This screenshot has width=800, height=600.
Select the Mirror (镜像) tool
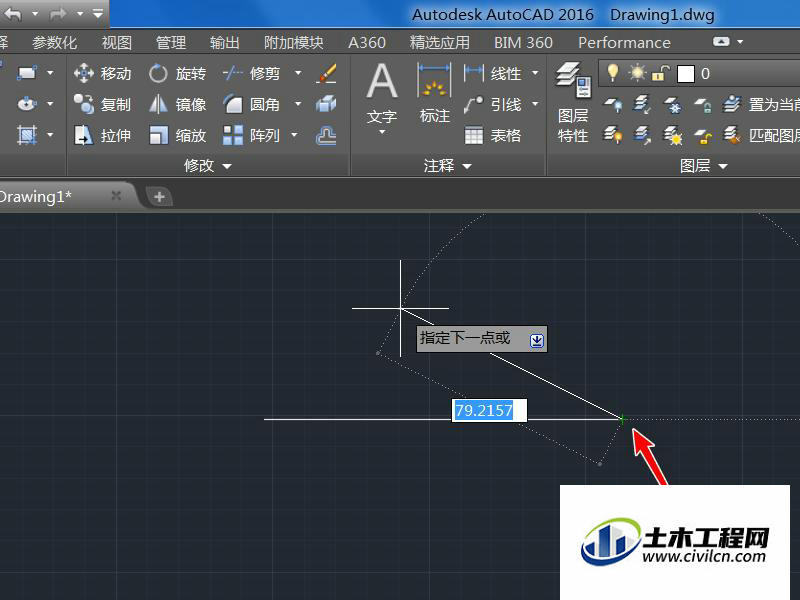[x=178, y=105]
